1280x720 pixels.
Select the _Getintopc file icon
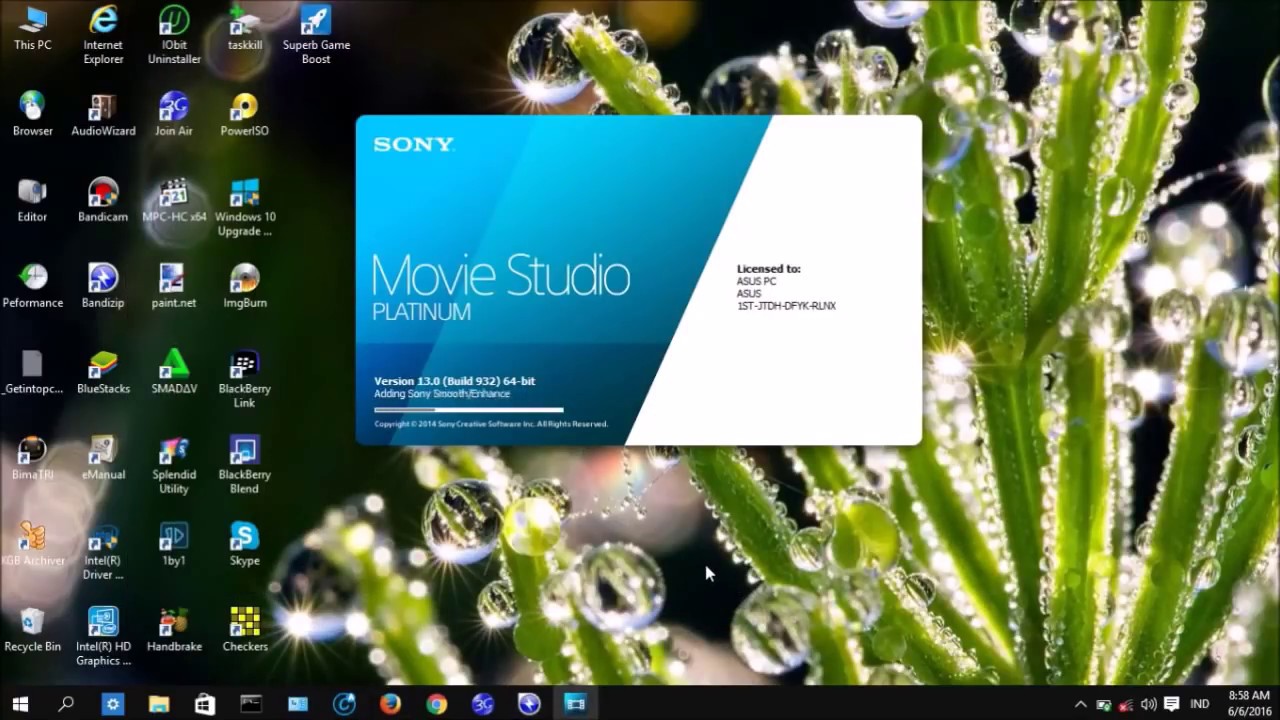tap(32, 373)
